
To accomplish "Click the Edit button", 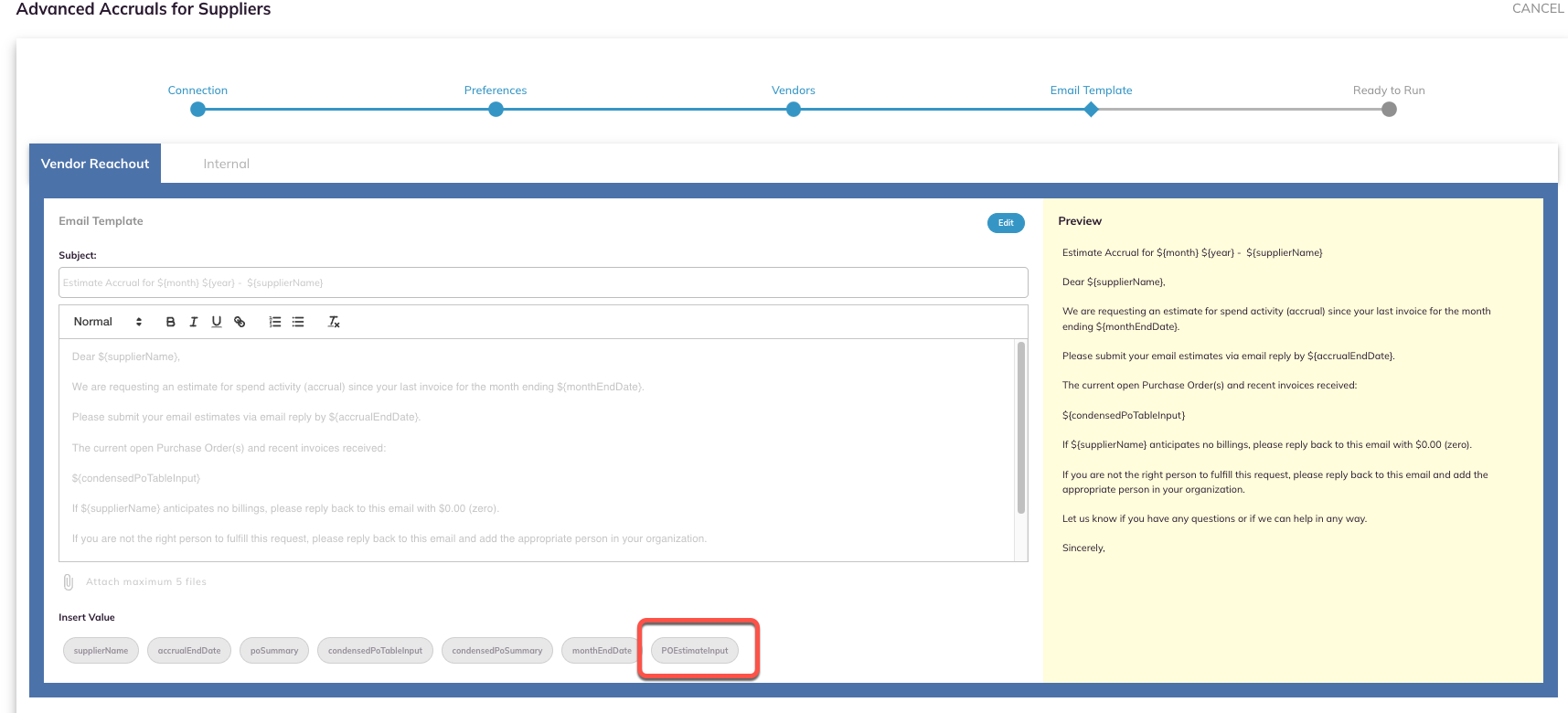I will click(x=1006, y=223).
